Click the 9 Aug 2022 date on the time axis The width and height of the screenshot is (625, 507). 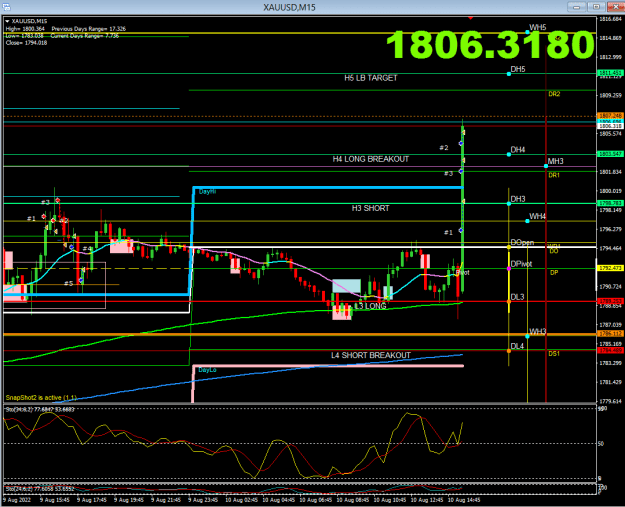coord(17,500)
